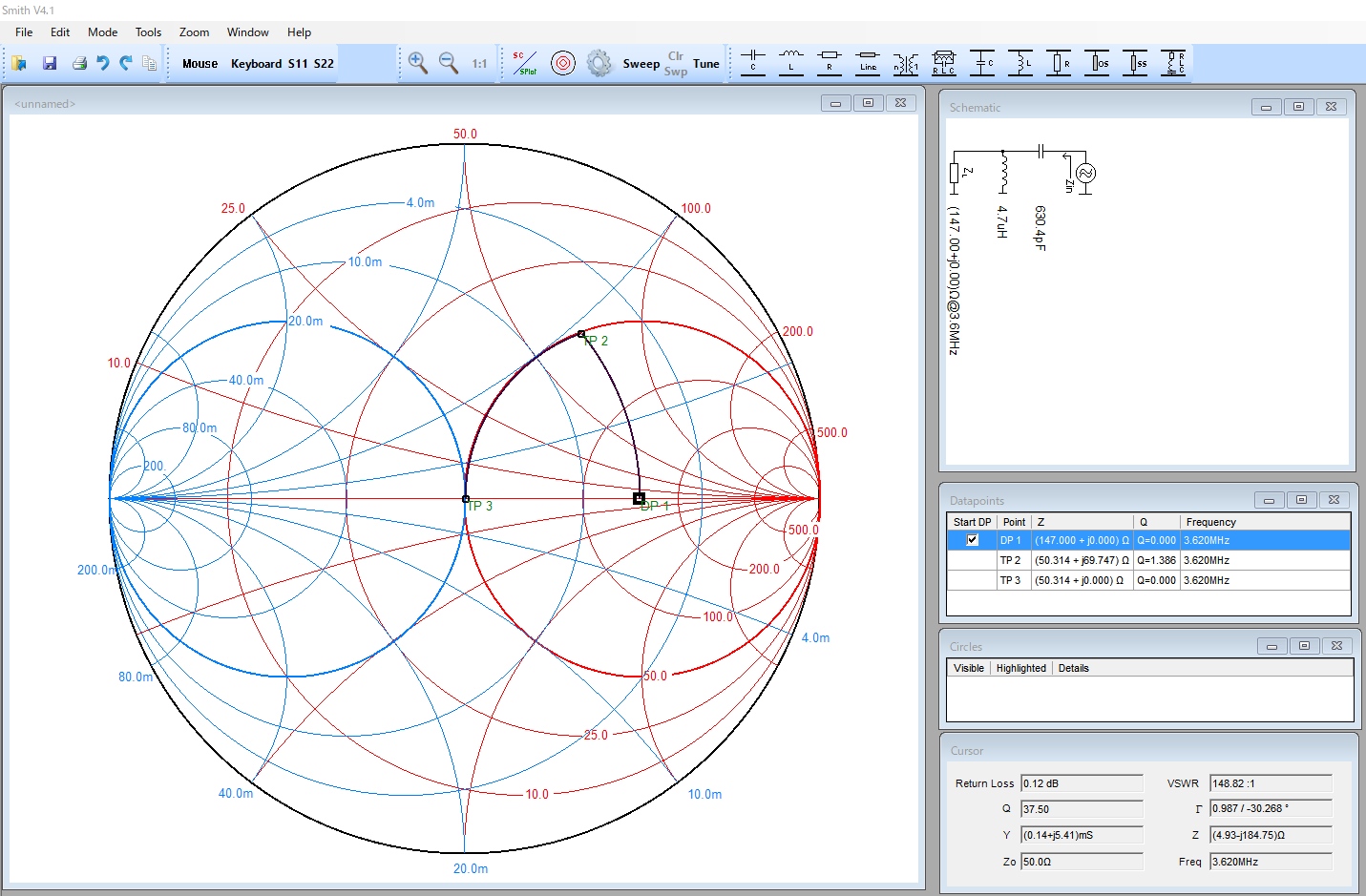Open the Edit menu

[x=60, y=32]
